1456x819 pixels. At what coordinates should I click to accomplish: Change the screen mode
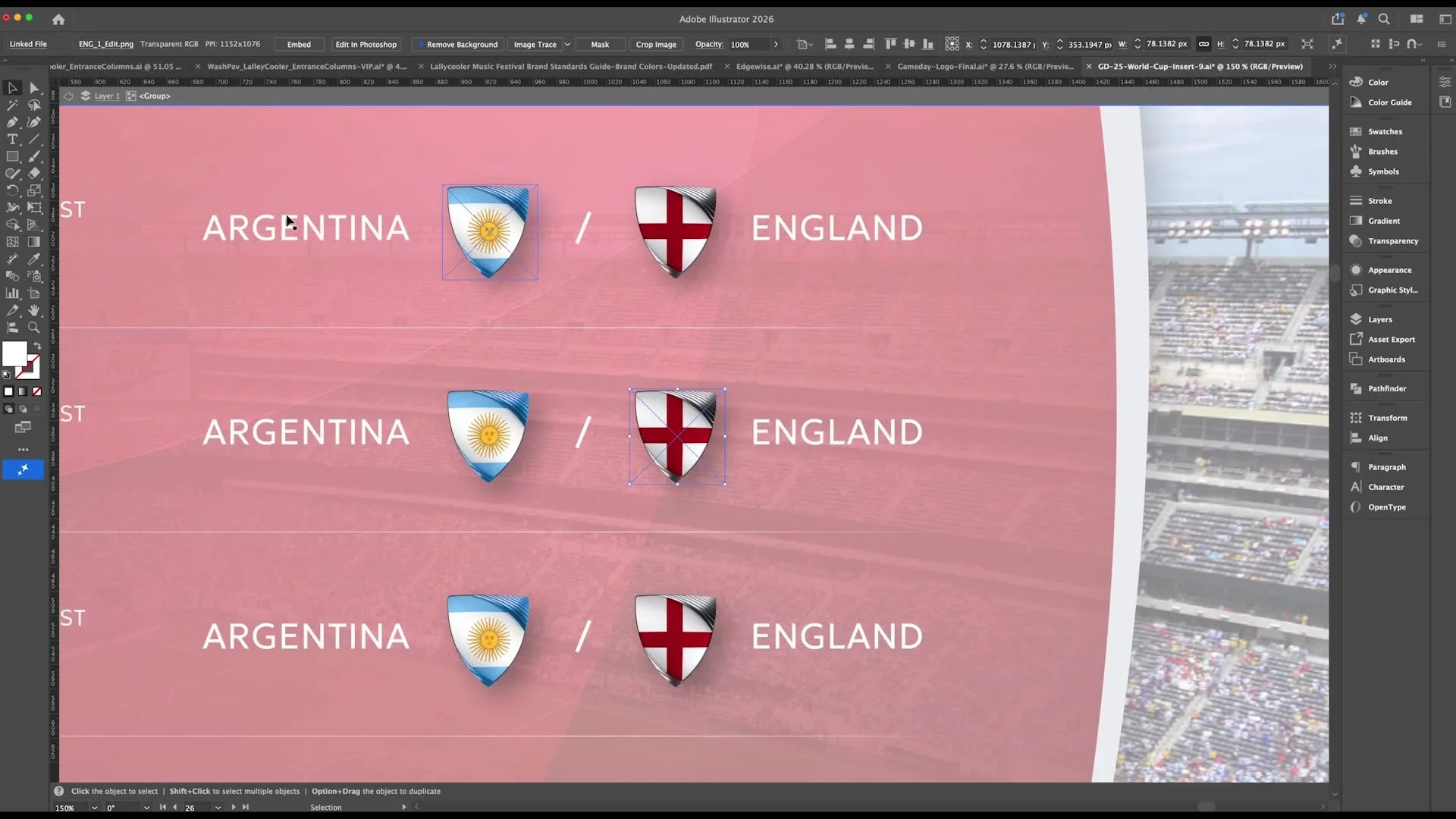pos(23,428)
